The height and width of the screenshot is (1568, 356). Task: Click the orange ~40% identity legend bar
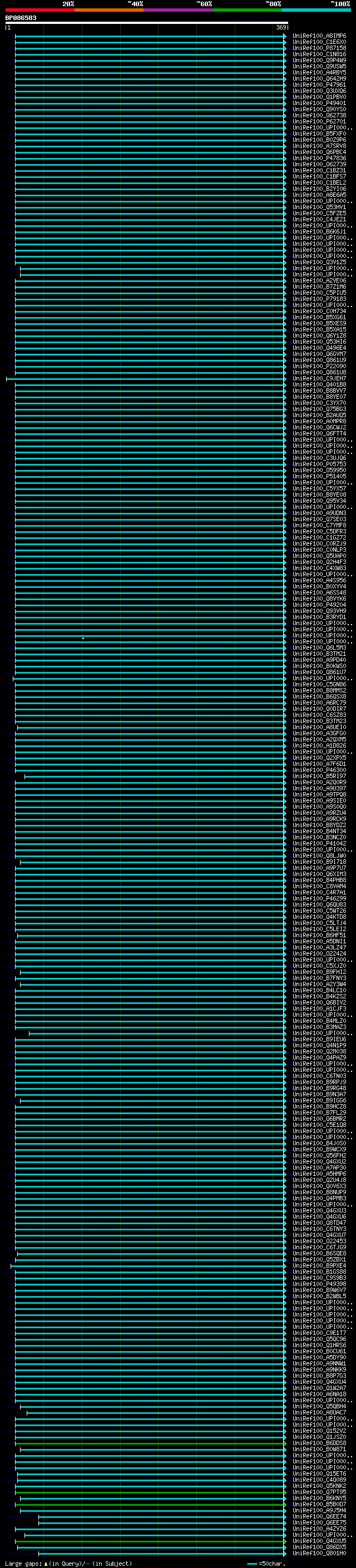coord(109,10)
